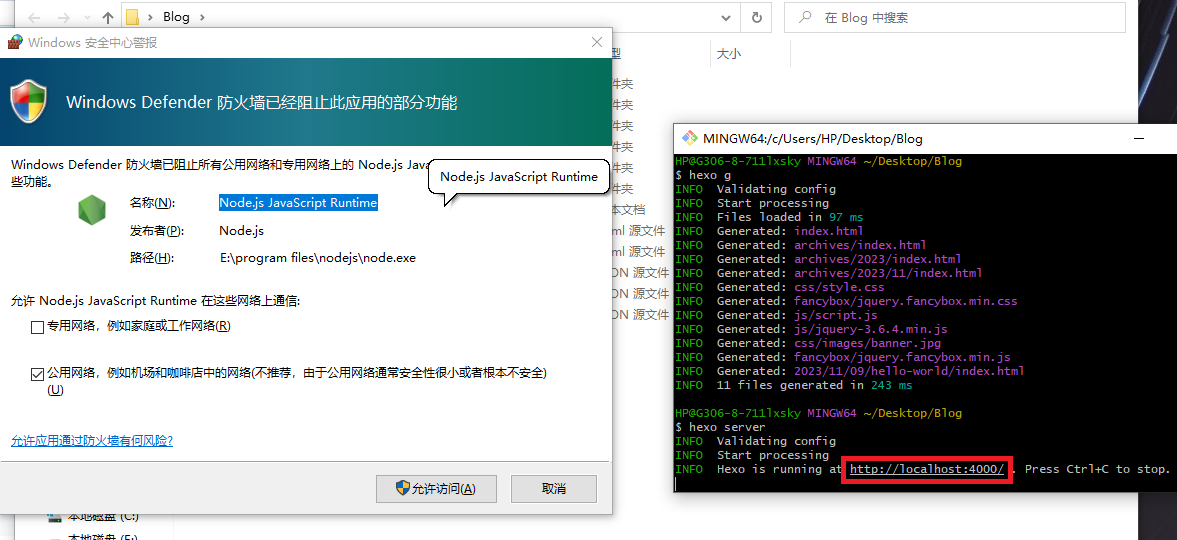The width and height of the screenshot is (1177, 540).
Task: Click the Cancel button in firewall dialog
Action: [x=554, y=489]
